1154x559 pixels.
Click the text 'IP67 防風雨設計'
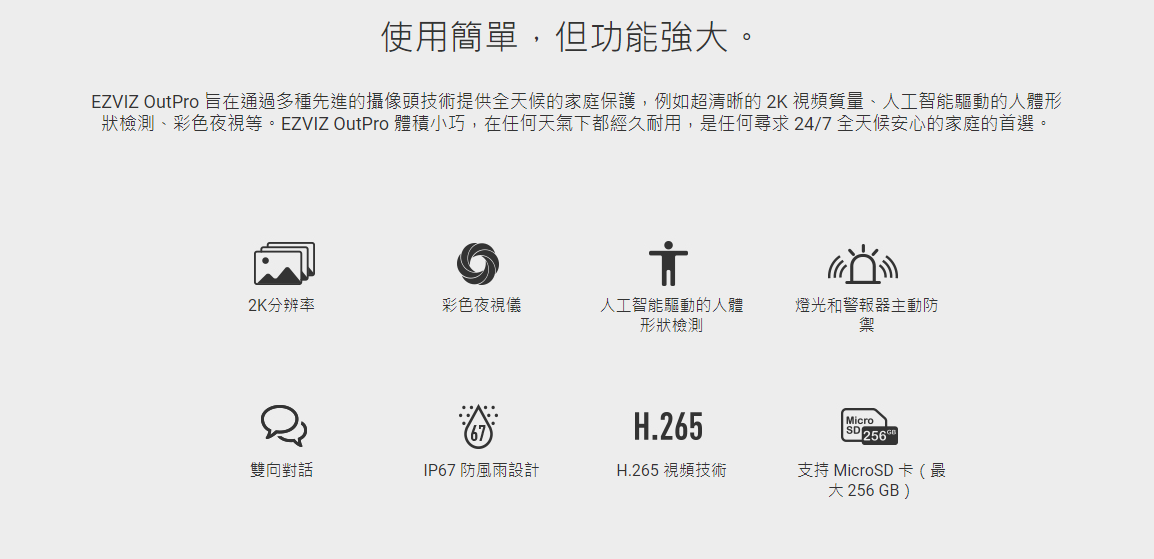[x=481, y=470]
